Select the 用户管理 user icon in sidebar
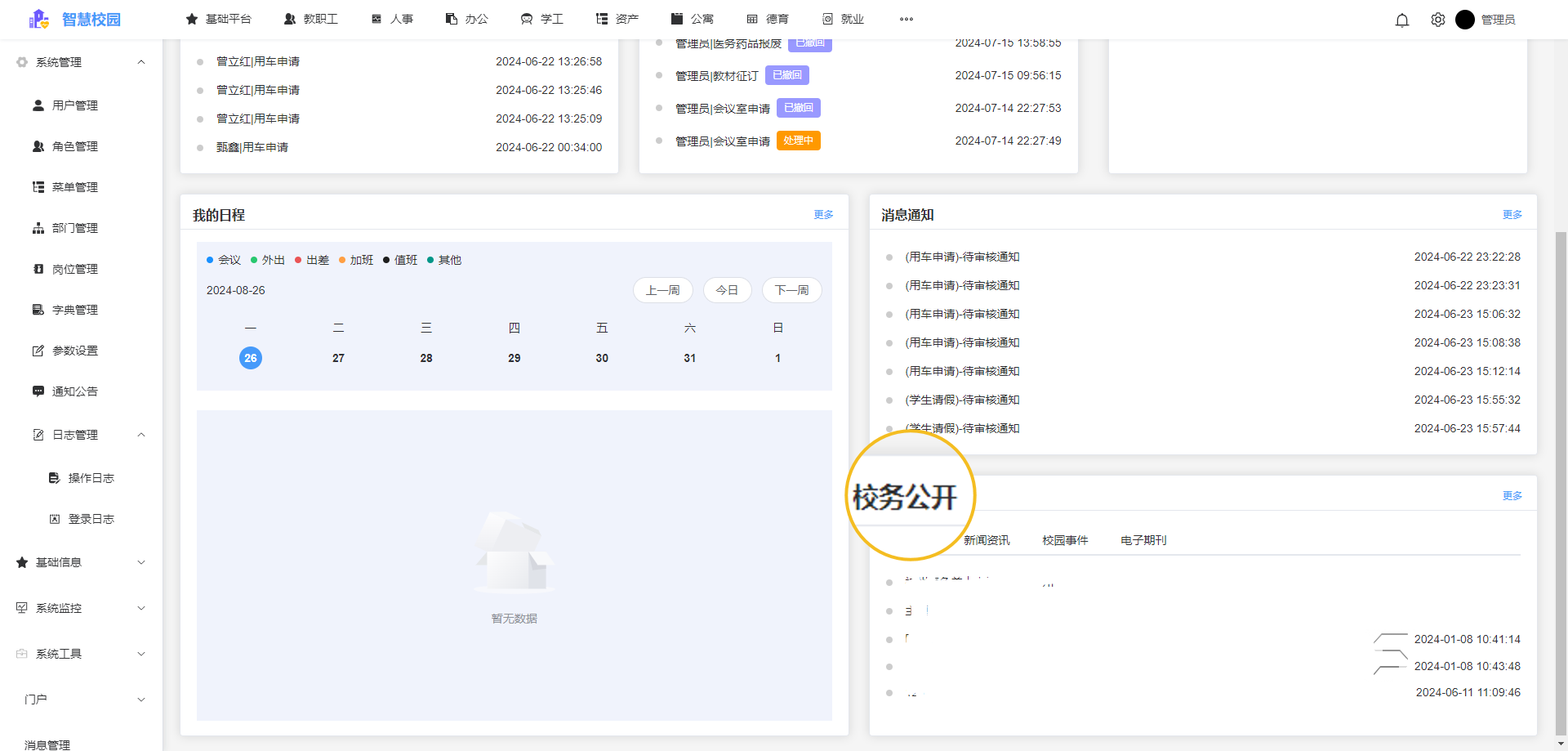This screenshot has height=751, width=1568. point(38,105)
